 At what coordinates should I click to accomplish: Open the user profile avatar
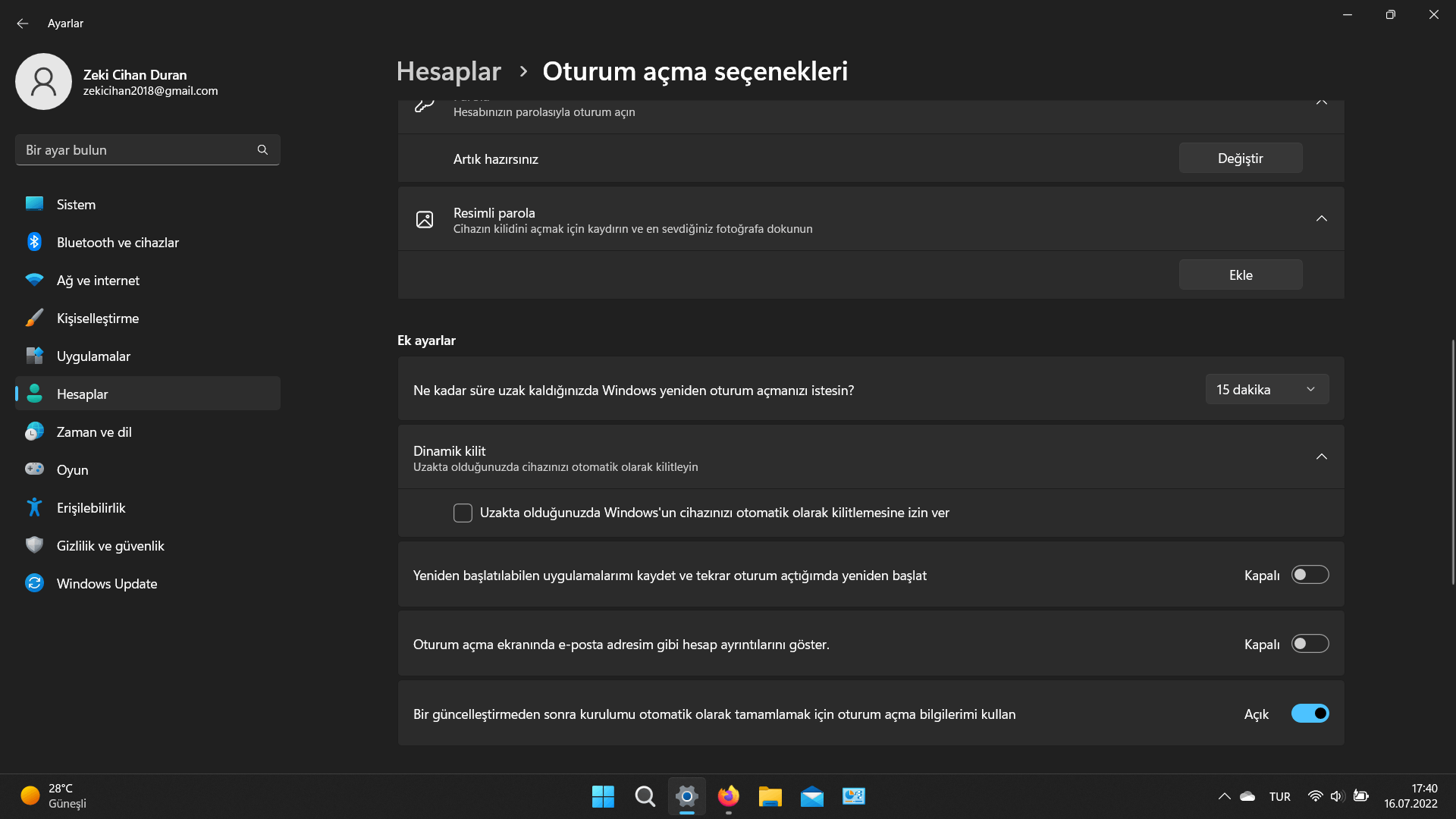point(43,81)
